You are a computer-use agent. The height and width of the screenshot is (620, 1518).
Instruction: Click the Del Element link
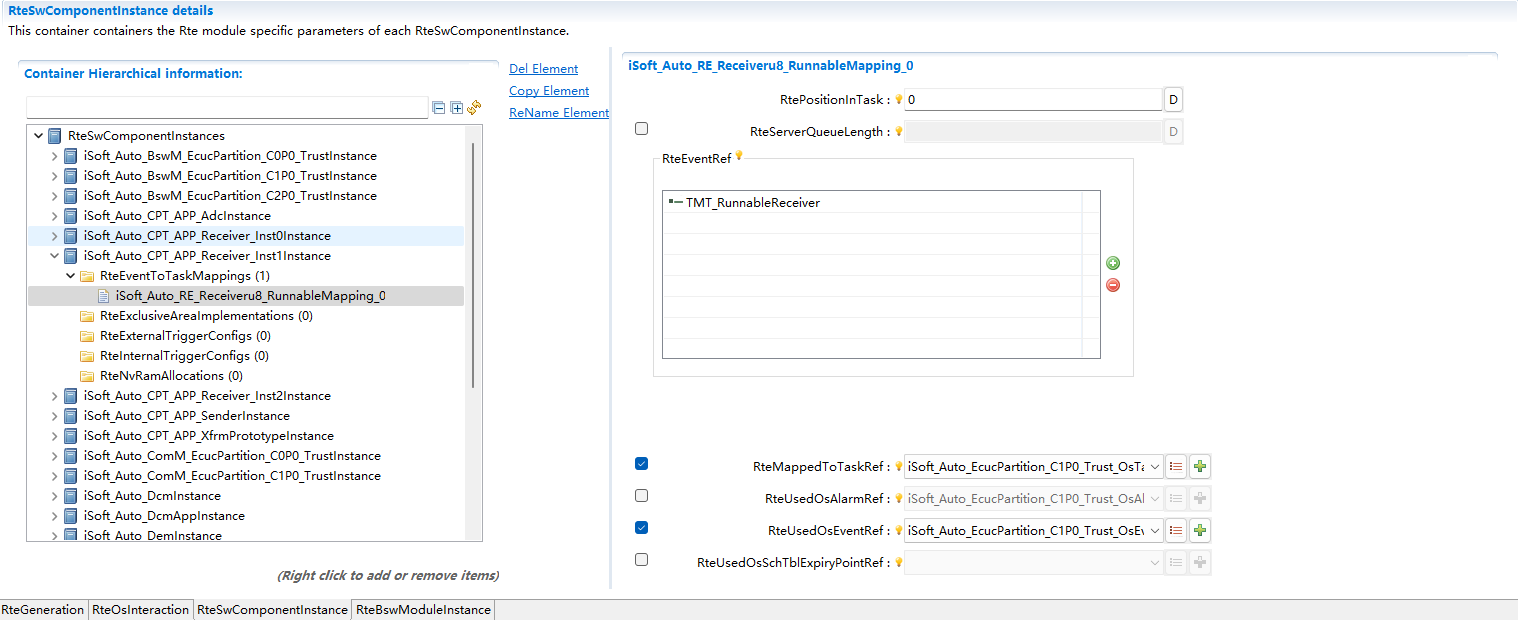(x=543, y=69)
